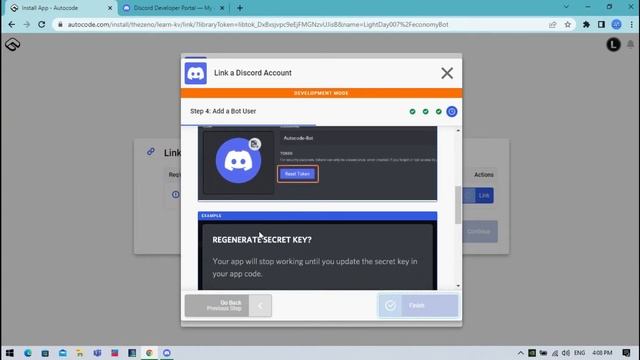Viewport: 640px width, 360px height.
Task: Open the volume control in system tray
Action: point(566,353)
